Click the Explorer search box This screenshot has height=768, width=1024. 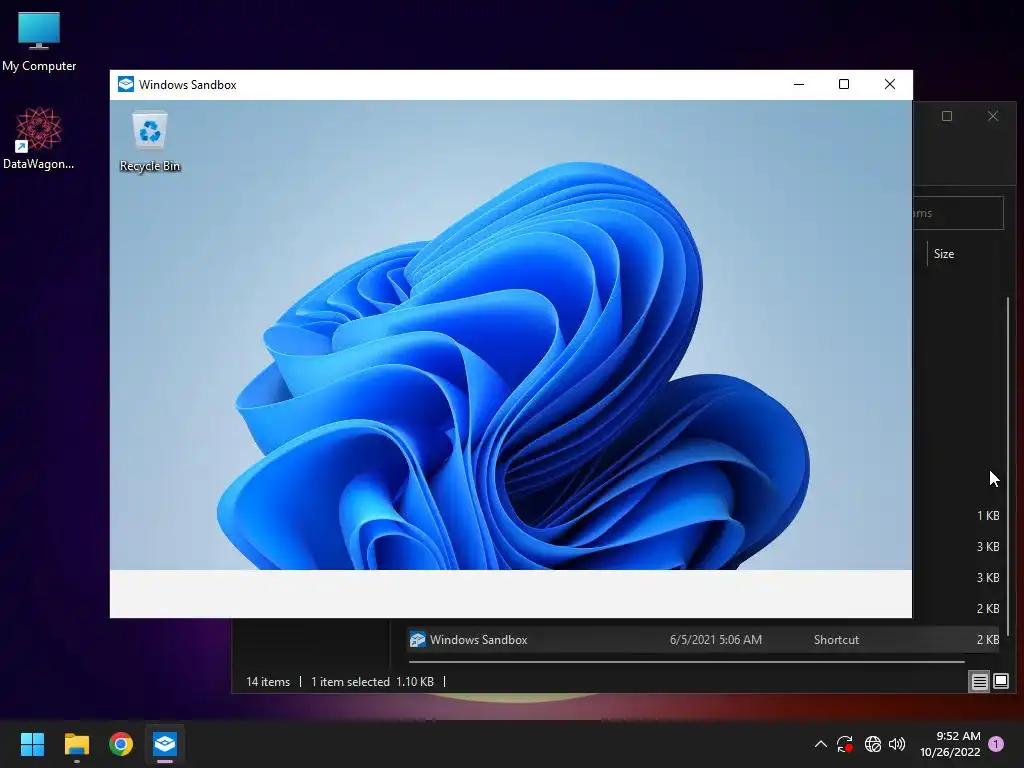click(957, 213)
